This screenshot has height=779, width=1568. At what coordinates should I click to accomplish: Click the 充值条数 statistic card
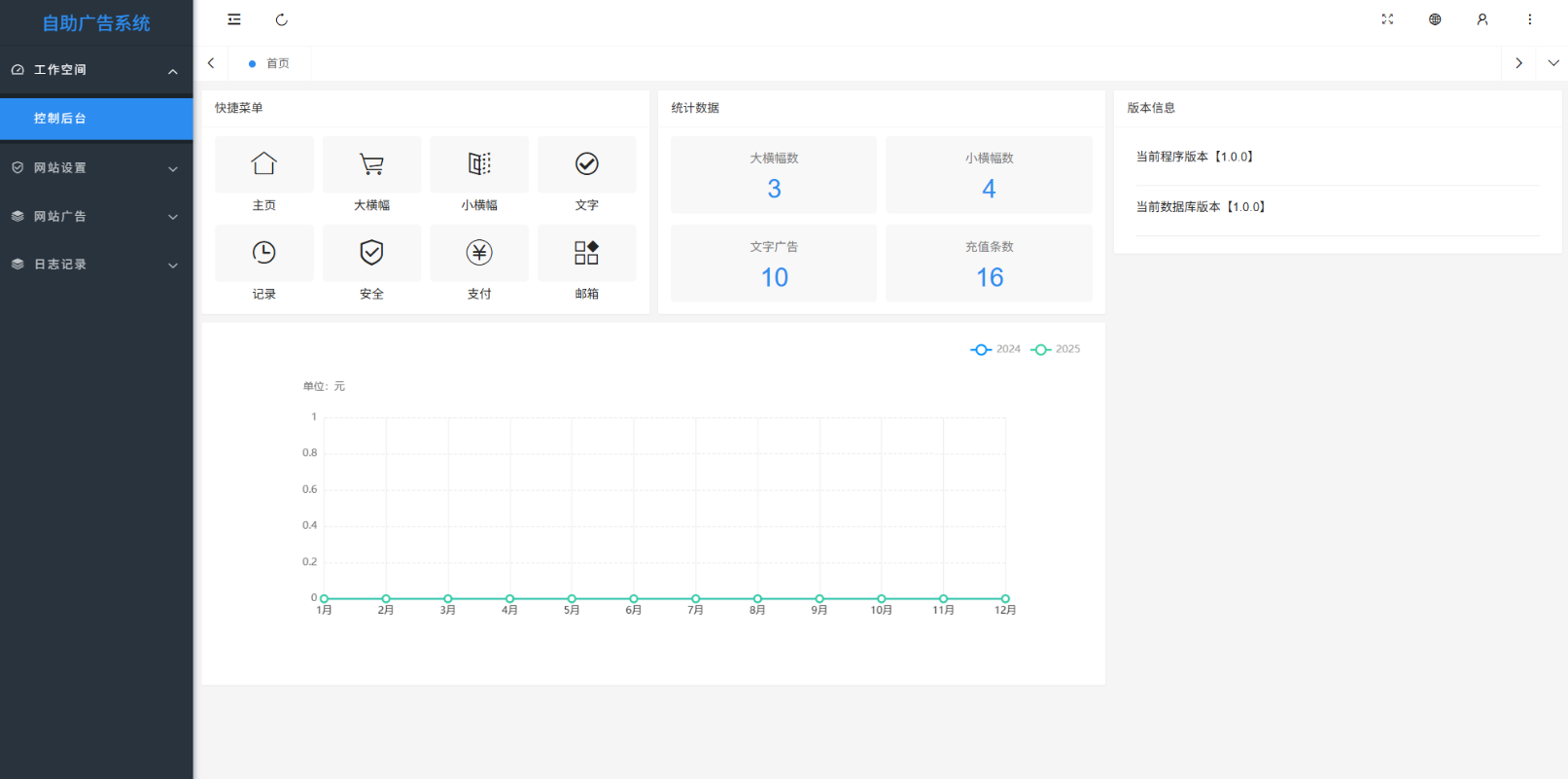point(989,264)
